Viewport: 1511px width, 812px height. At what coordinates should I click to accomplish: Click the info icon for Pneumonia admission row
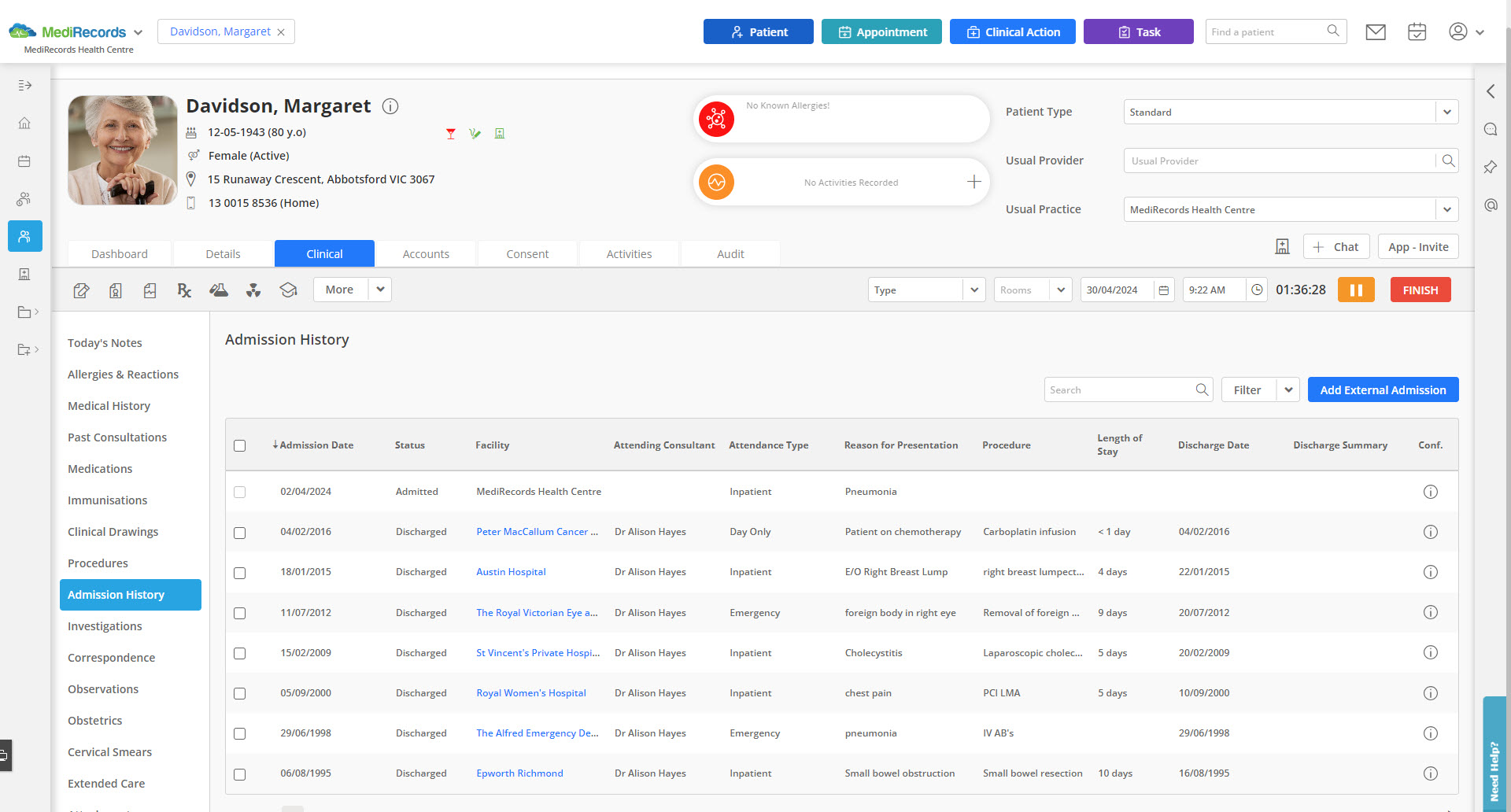click(1430, 492)
